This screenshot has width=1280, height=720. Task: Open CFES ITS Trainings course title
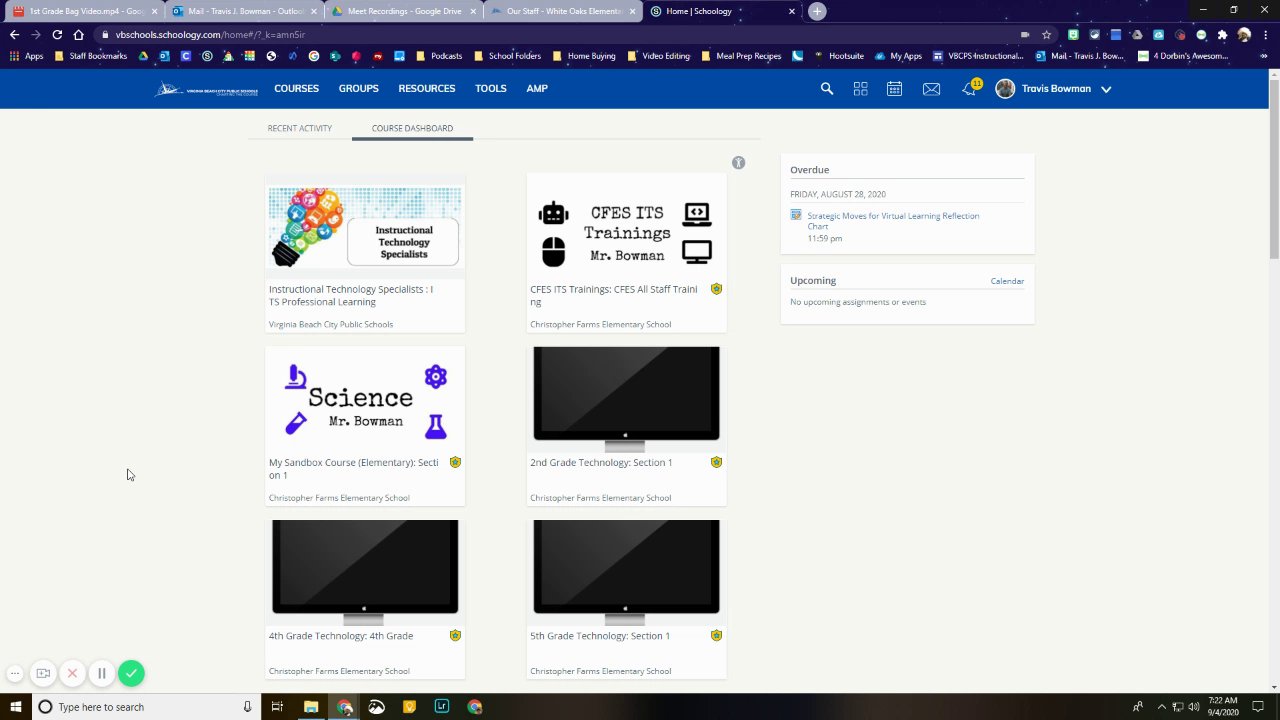point(613,295)
